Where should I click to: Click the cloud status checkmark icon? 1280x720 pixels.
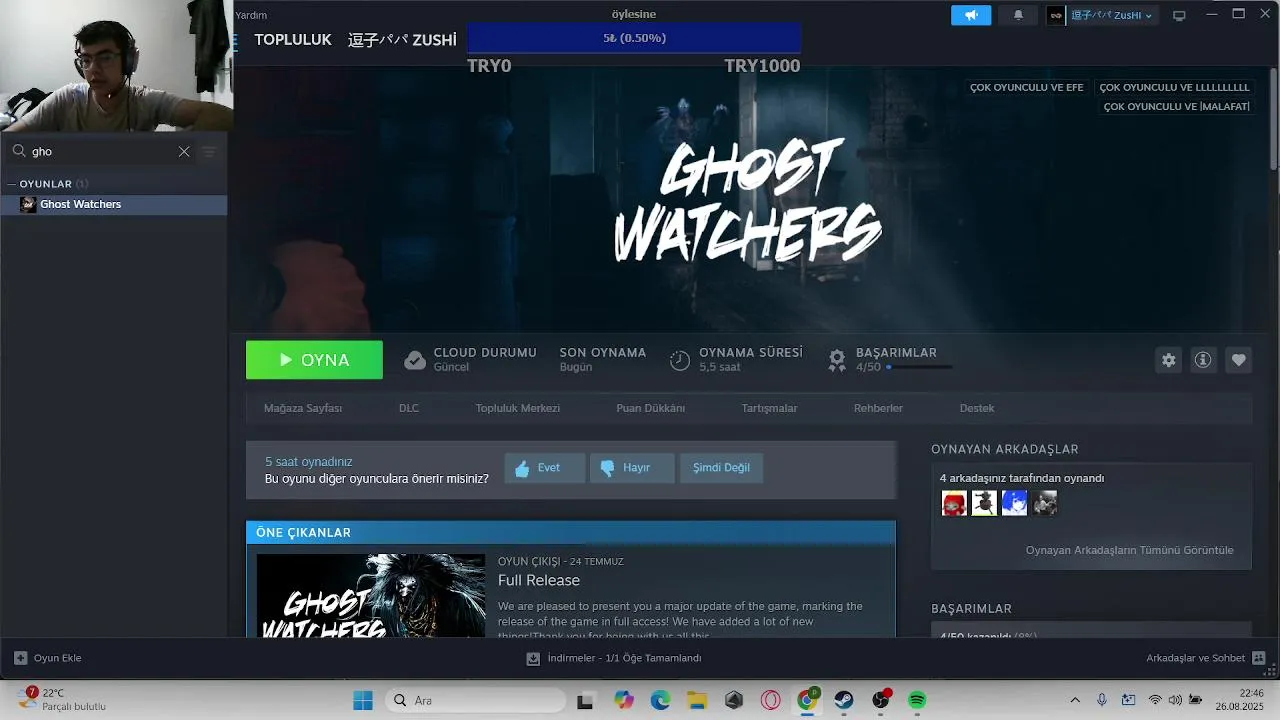(415, 360)
